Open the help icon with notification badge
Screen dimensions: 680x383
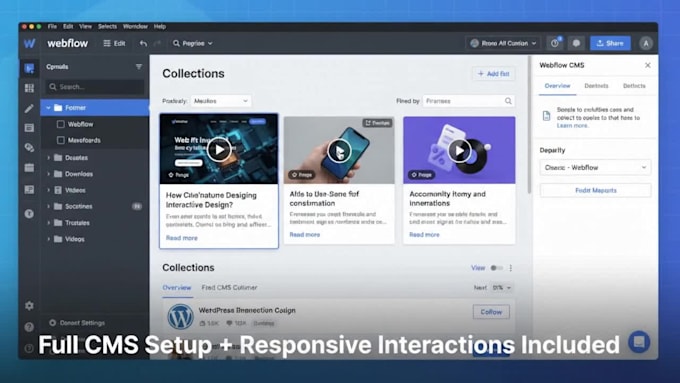(x=555, y=43)
